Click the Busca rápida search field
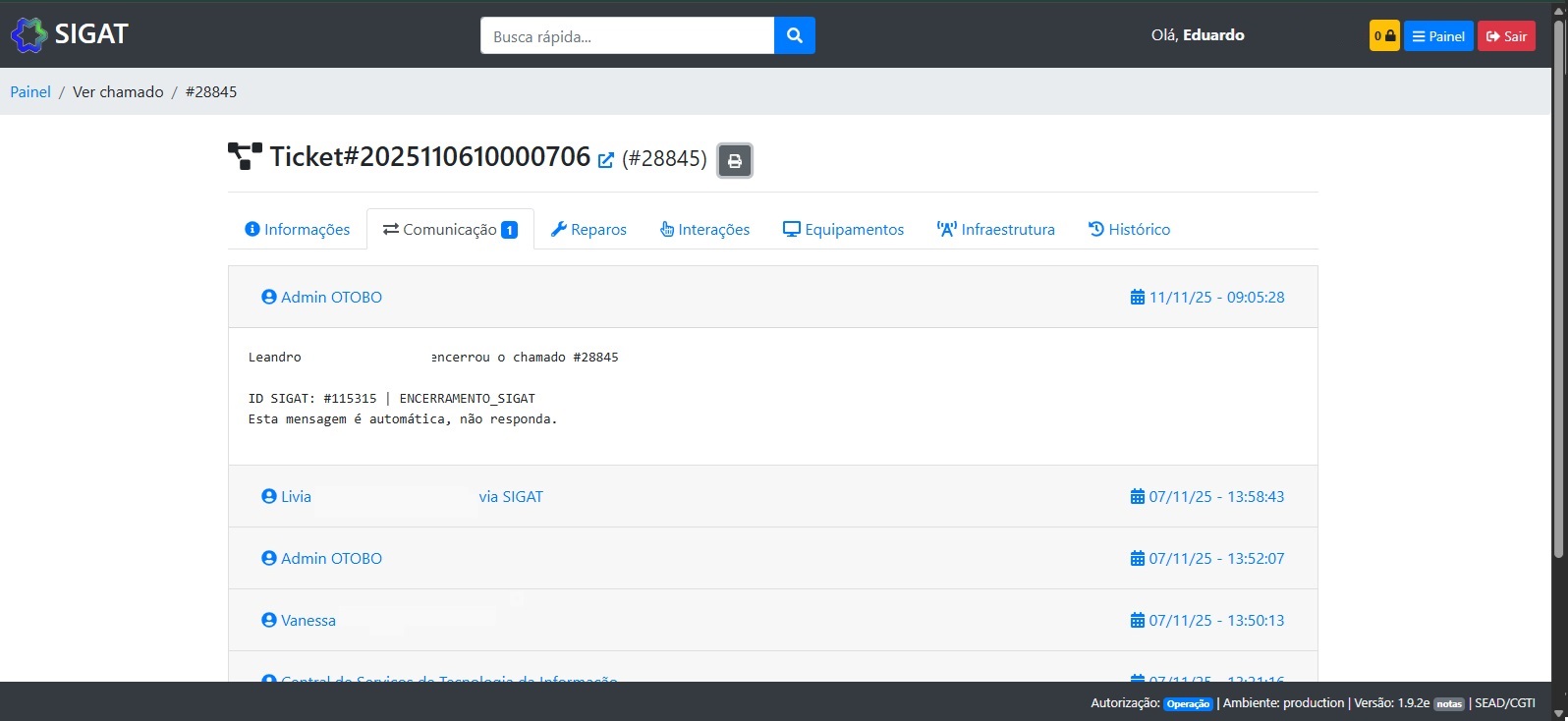The image size is (1568, 721). point(627,35)
